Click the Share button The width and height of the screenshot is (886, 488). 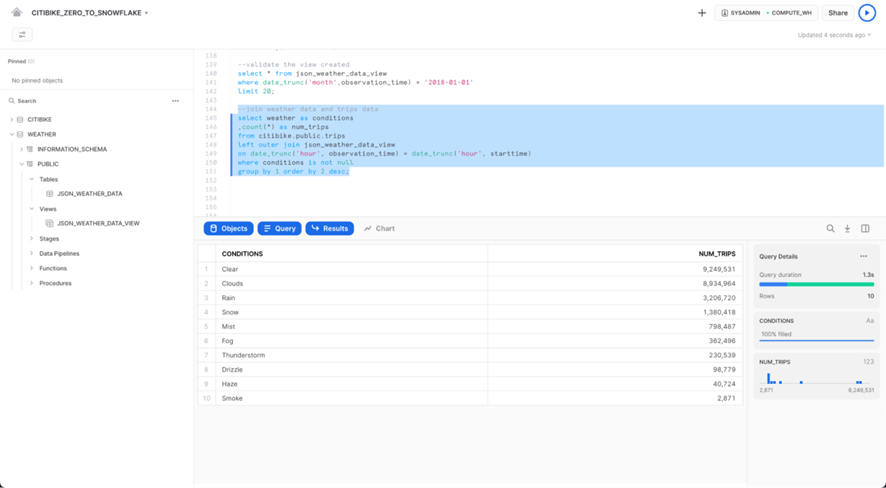[838, 13]
